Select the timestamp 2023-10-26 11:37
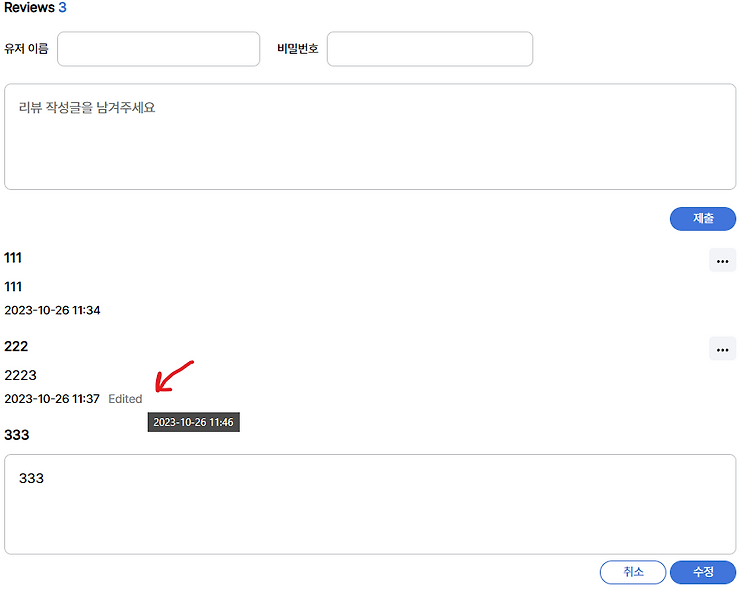This screenshot has width=750, height=598. pyautogui.click(x=52, y=399)
